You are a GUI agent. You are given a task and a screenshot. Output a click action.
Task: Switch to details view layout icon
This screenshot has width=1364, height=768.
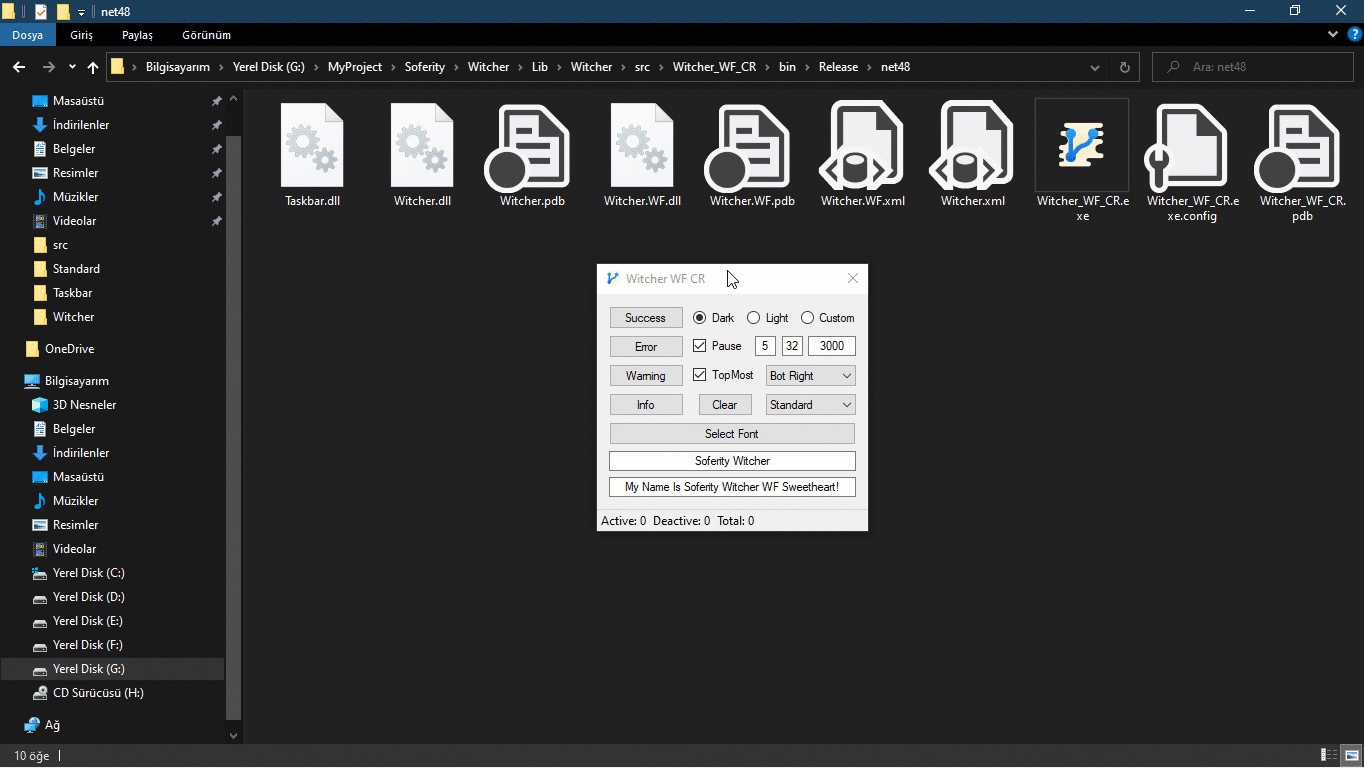coord(1330,755)
